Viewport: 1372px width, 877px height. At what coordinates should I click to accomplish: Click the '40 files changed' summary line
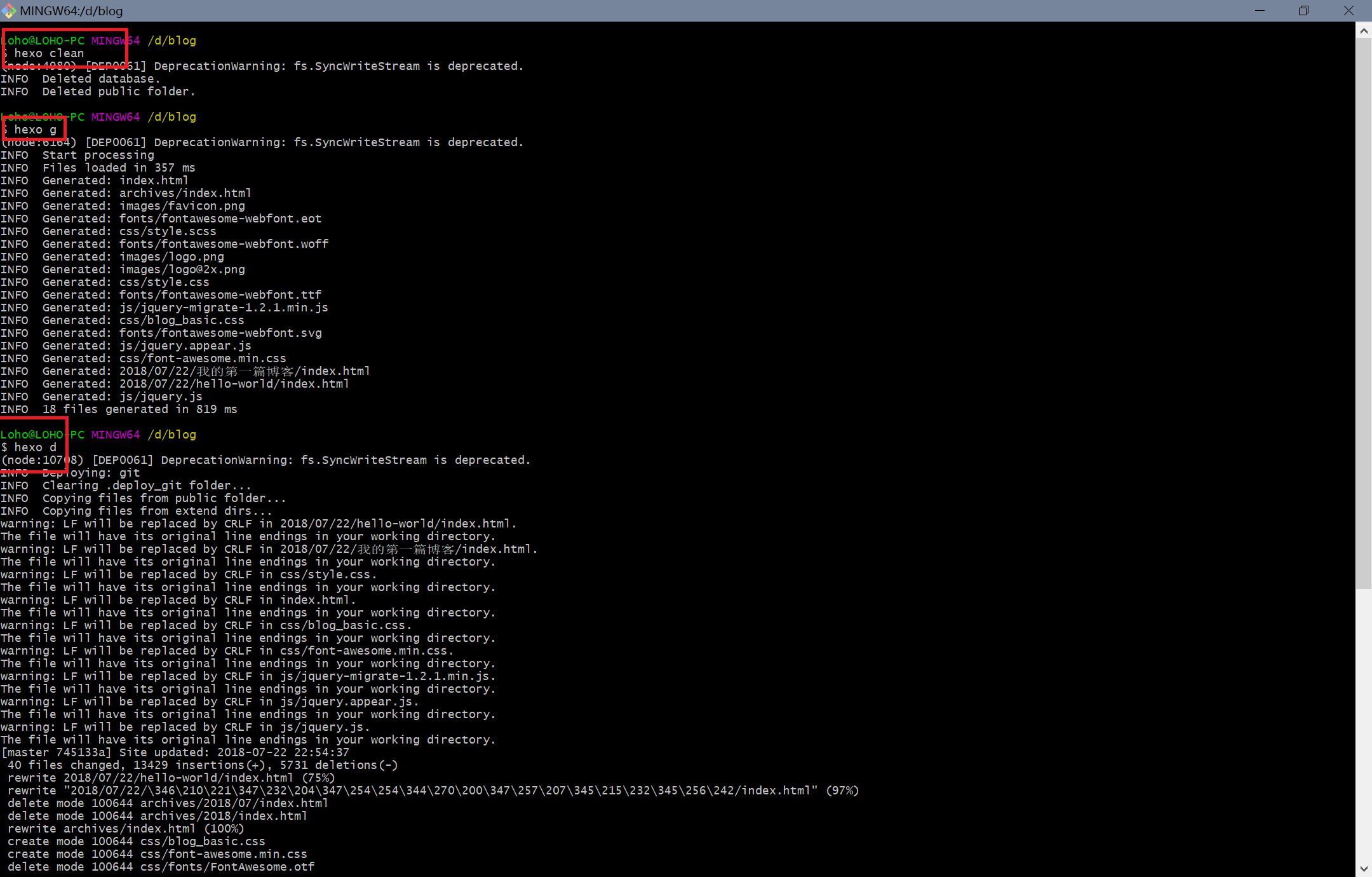pyautogui.click(x=202, y=765)
